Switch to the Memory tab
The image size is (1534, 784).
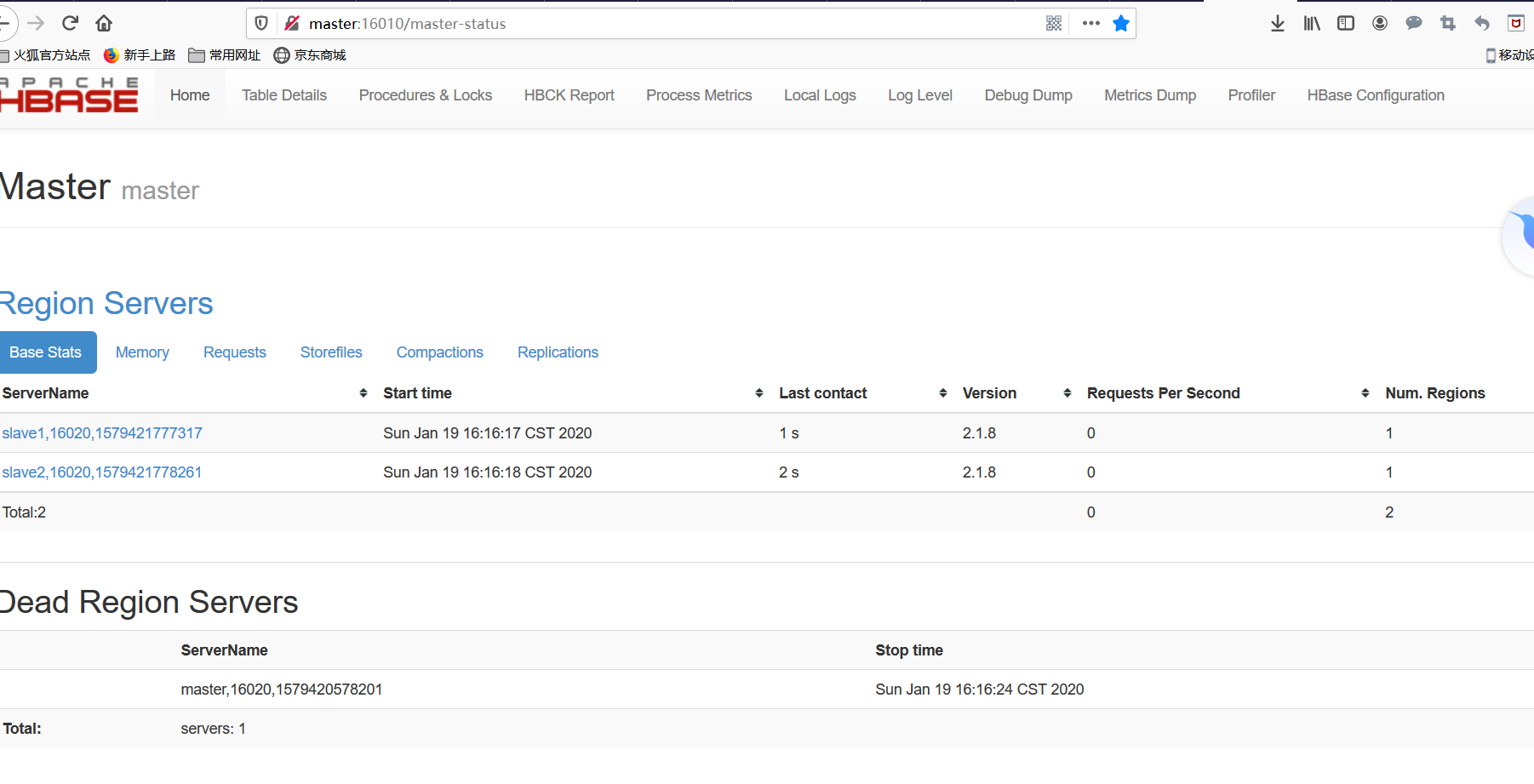click(x=142, y=352)
